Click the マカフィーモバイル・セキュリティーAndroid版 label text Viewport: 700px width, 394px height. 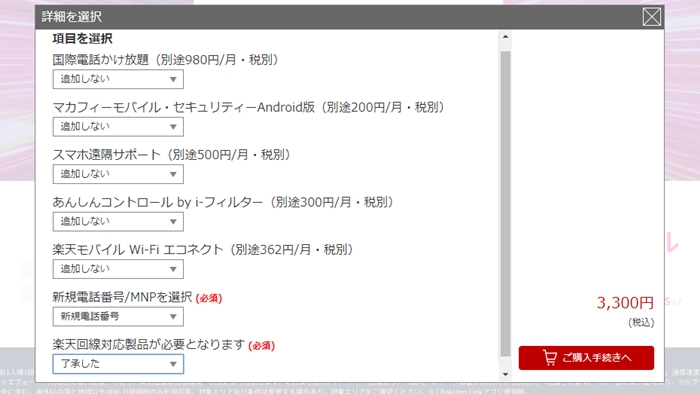point(249,108)
